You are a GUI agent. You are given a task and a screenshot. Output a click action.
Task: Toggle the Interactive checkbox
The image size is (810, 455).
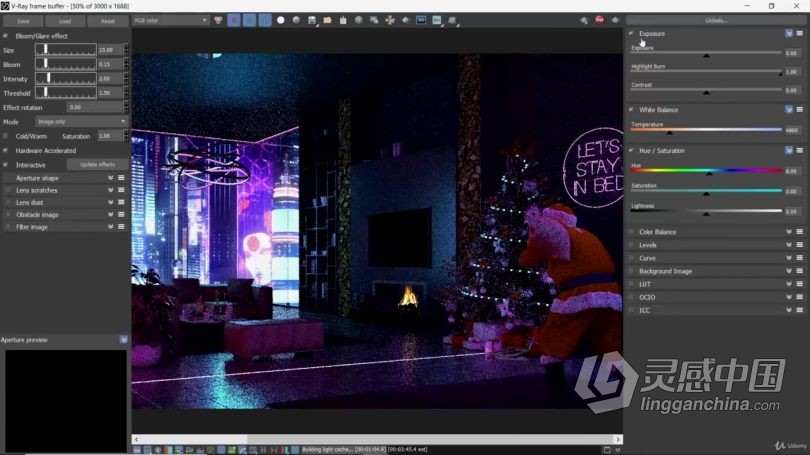pos(6,165)
